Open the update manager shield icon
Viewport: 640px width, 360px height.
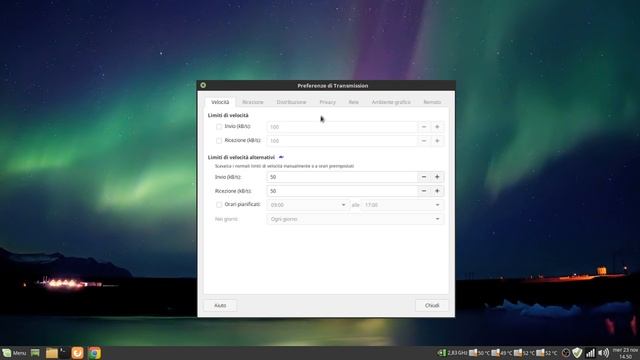pos(577,353)
